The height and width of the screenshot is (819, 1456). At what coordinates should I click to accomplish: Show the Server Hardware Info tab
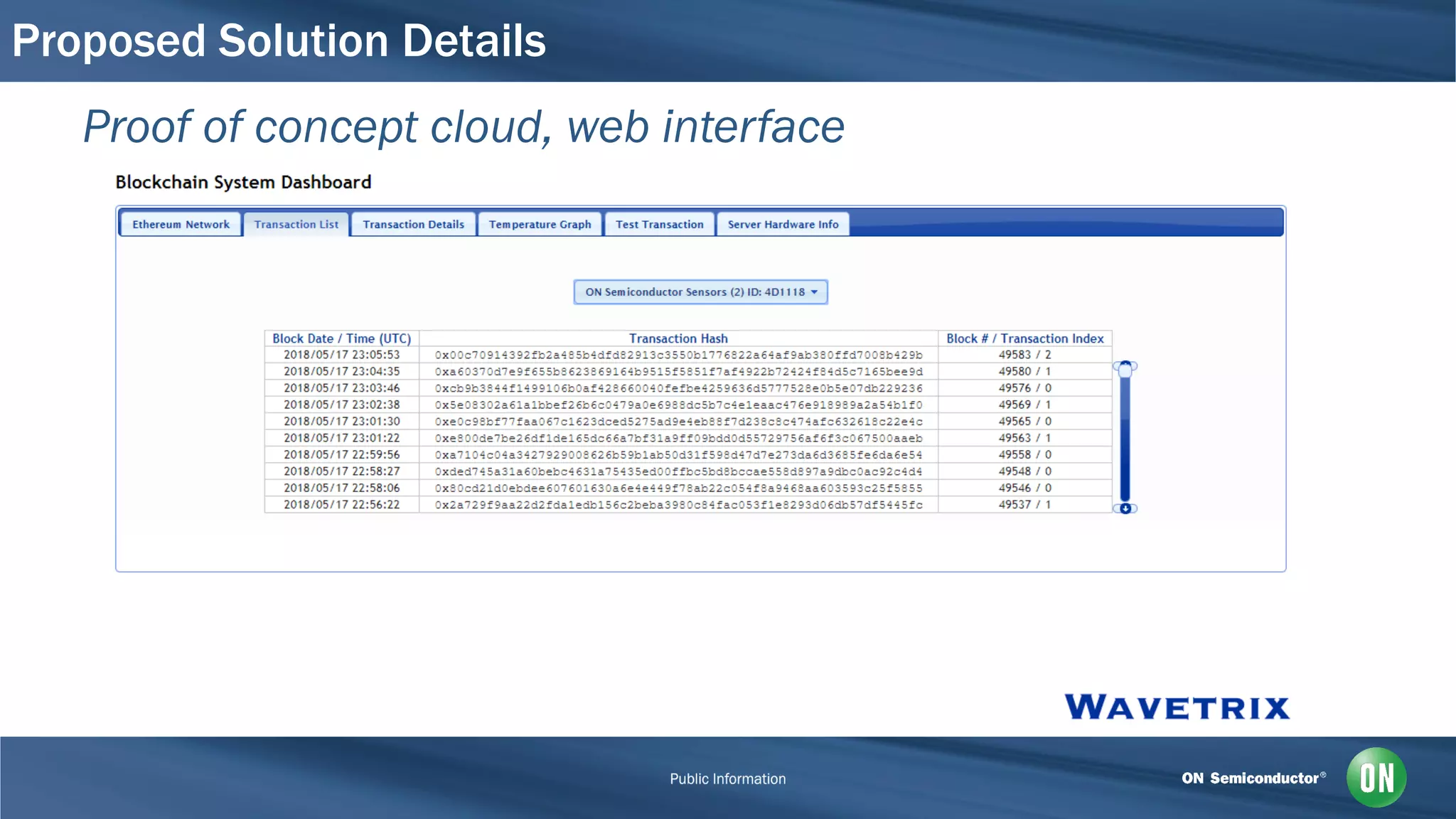click(x=783, y=224)
